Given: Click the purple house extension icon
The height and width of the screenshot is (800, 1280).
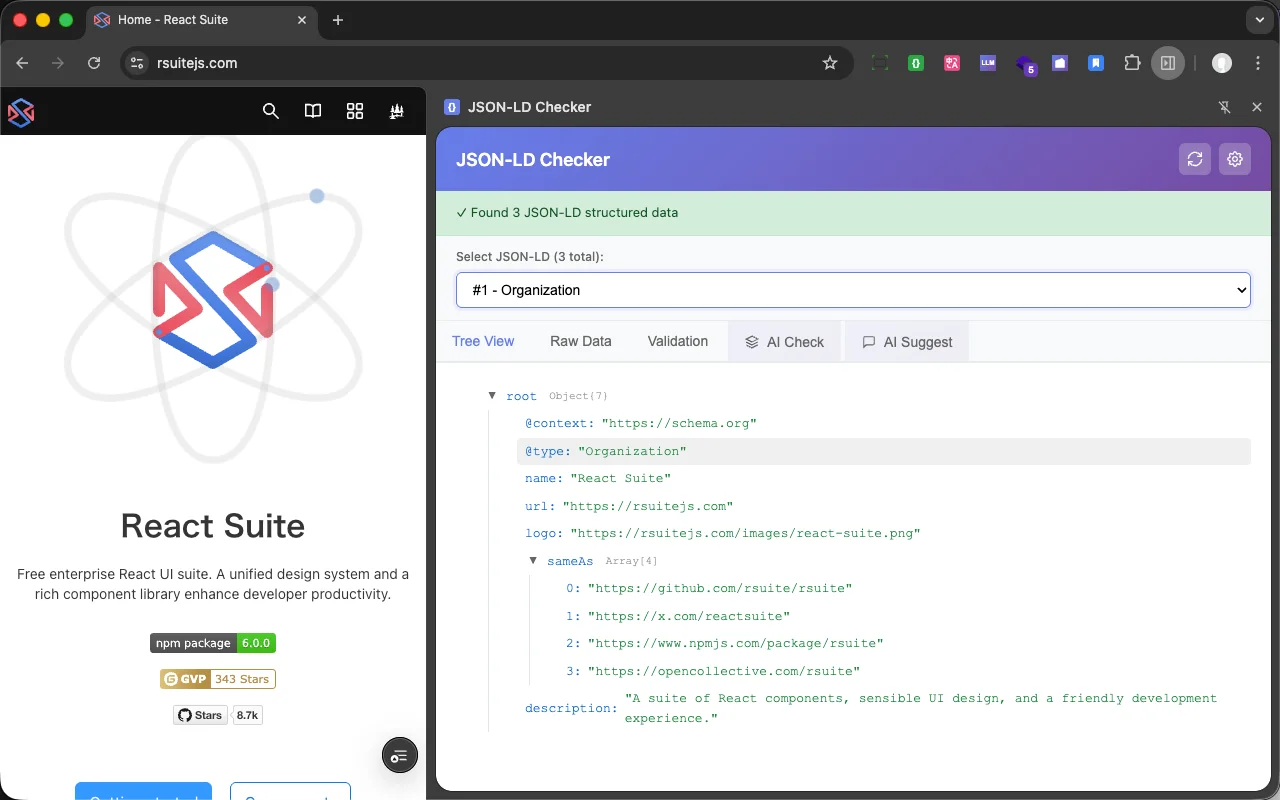Looking at the screenshot, I should 1060,63.
